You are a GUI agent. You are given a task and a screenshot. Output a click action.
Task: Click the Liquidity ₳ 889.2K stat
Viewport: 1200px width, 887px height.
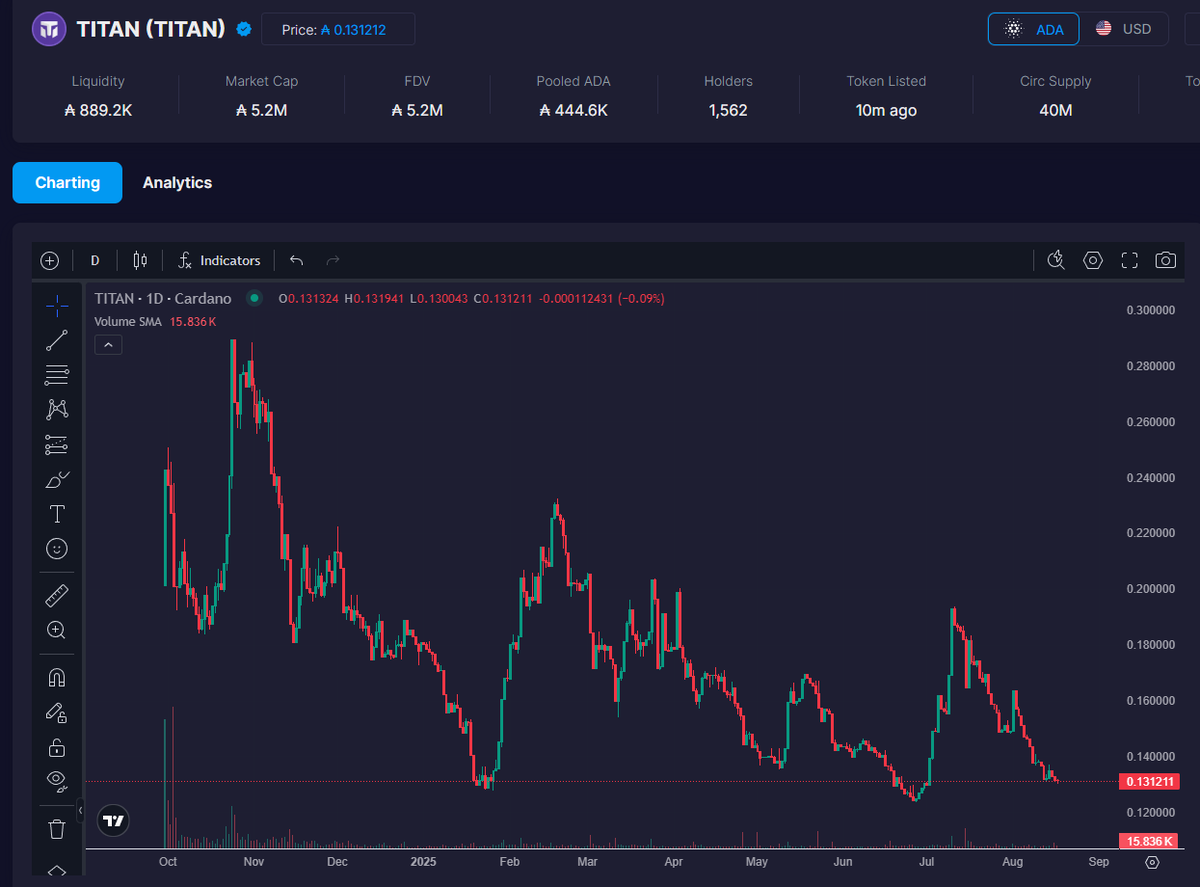[x=98, y=96]
